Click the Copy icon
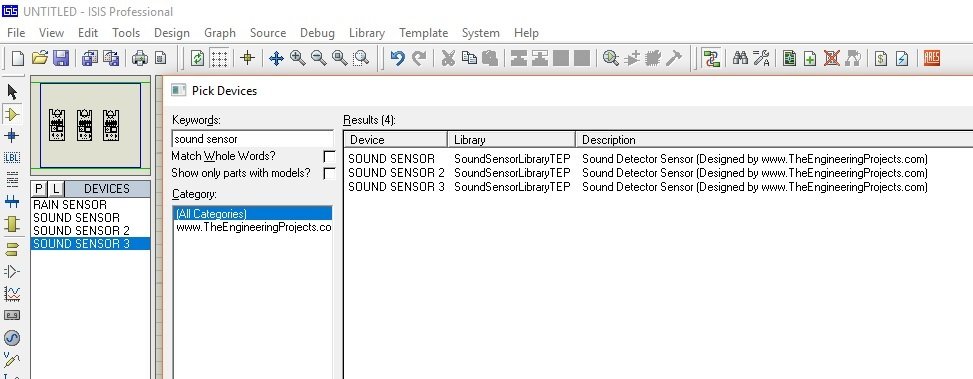Image resolution: width=973 pixels, height=379 pixels. 470,58
